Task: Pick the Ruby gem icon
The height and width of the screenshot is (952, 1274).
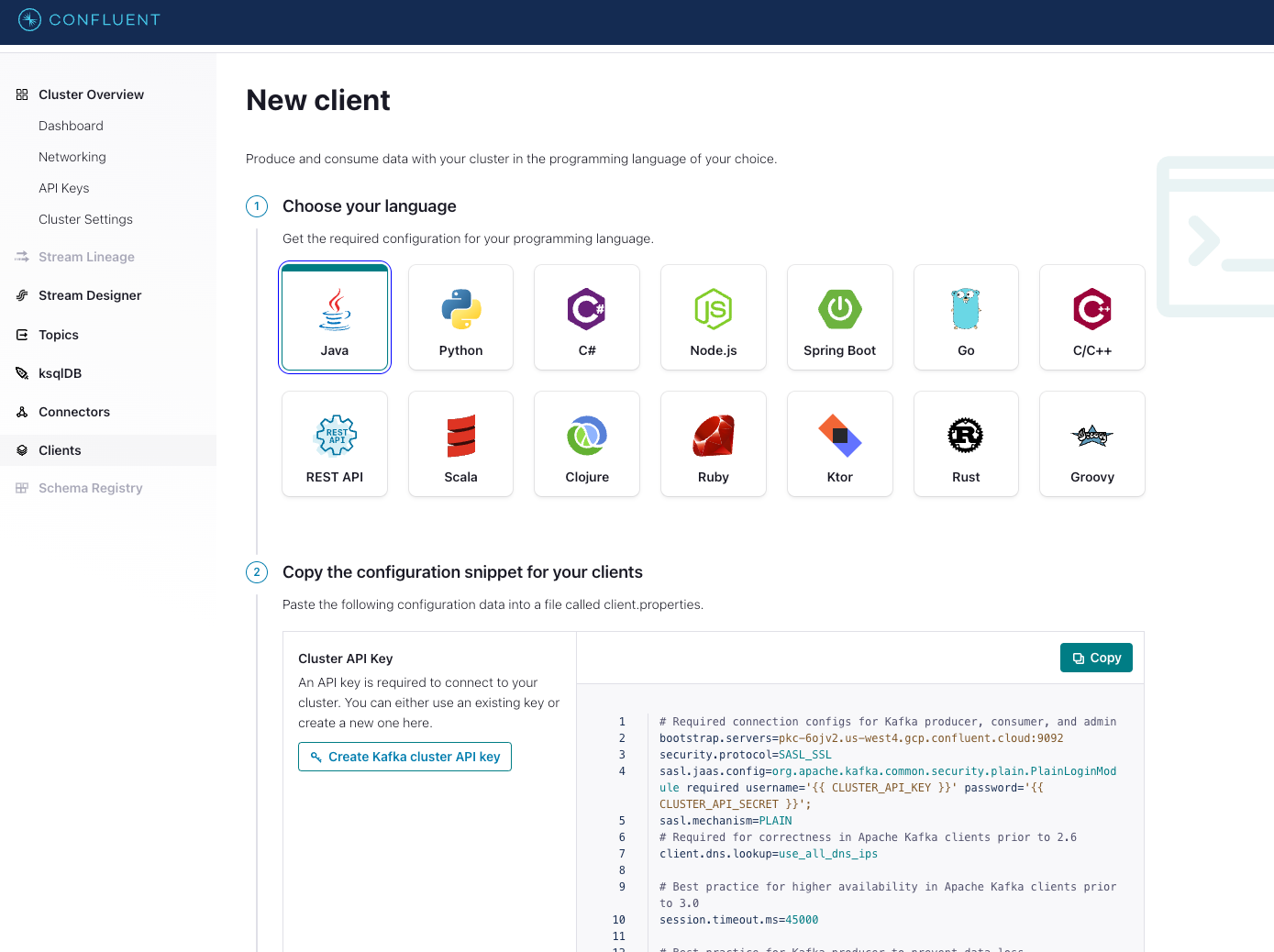Action: tap(713, 436)
